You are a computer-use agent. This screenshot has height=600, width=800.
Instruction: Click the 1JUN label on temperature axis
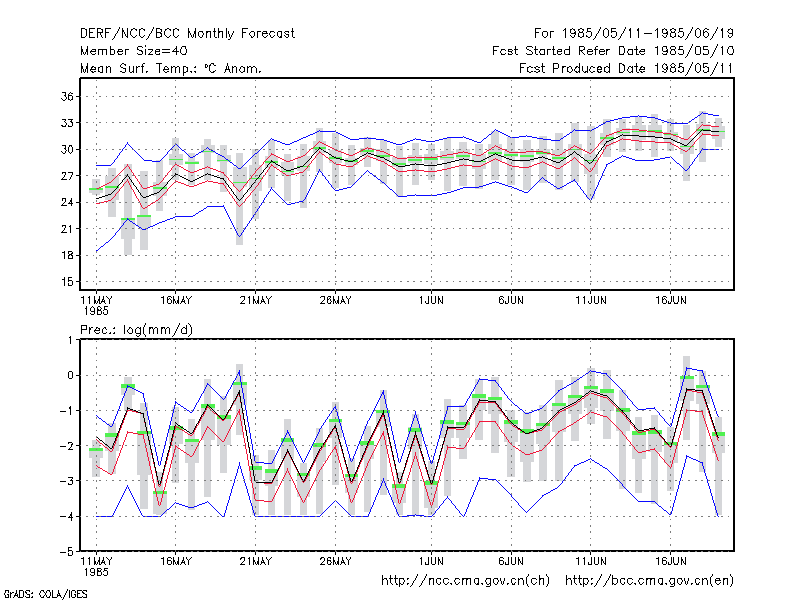coord(431,300)
